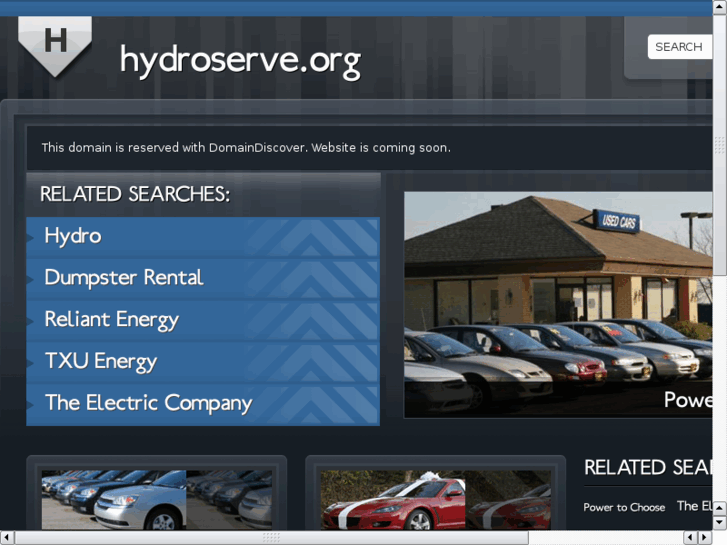Open the hydroserve.org site title
727x545 pixels.
tap(240, 61)
